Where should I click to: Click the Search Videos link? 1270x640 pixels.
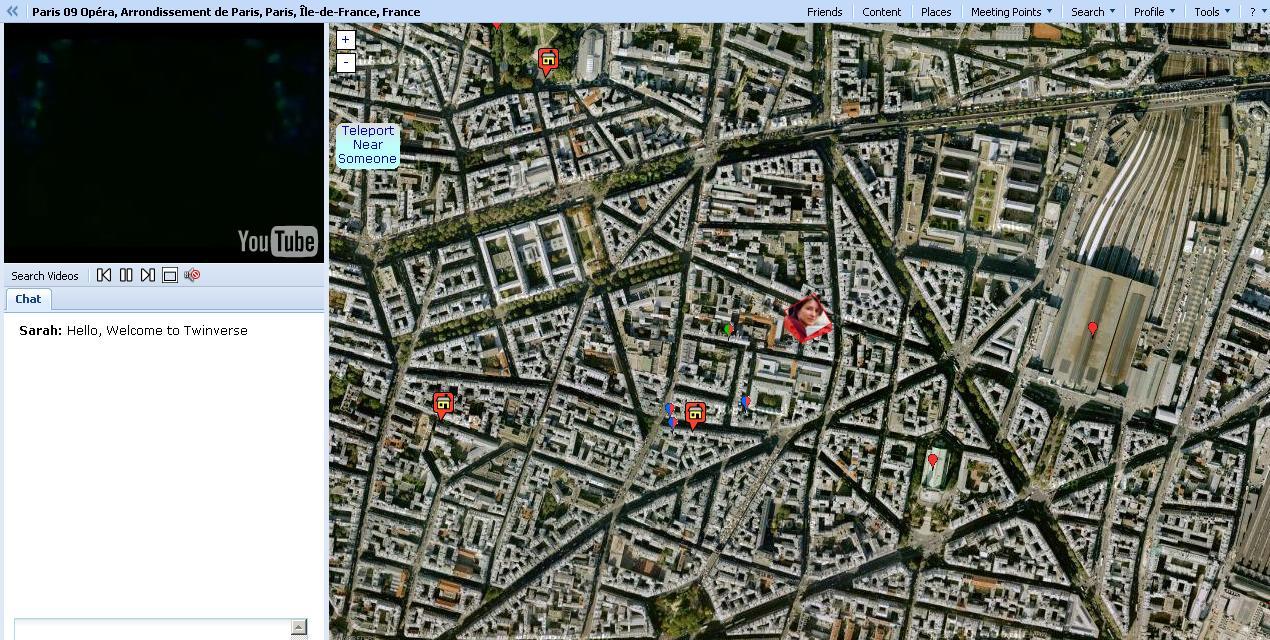click(x=45, y=276)
